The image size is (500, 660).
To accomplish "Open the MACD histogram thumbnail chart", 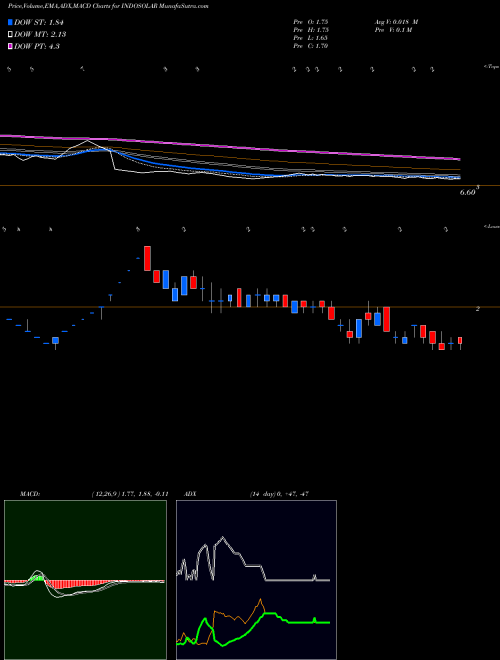I will coord(85,580).
